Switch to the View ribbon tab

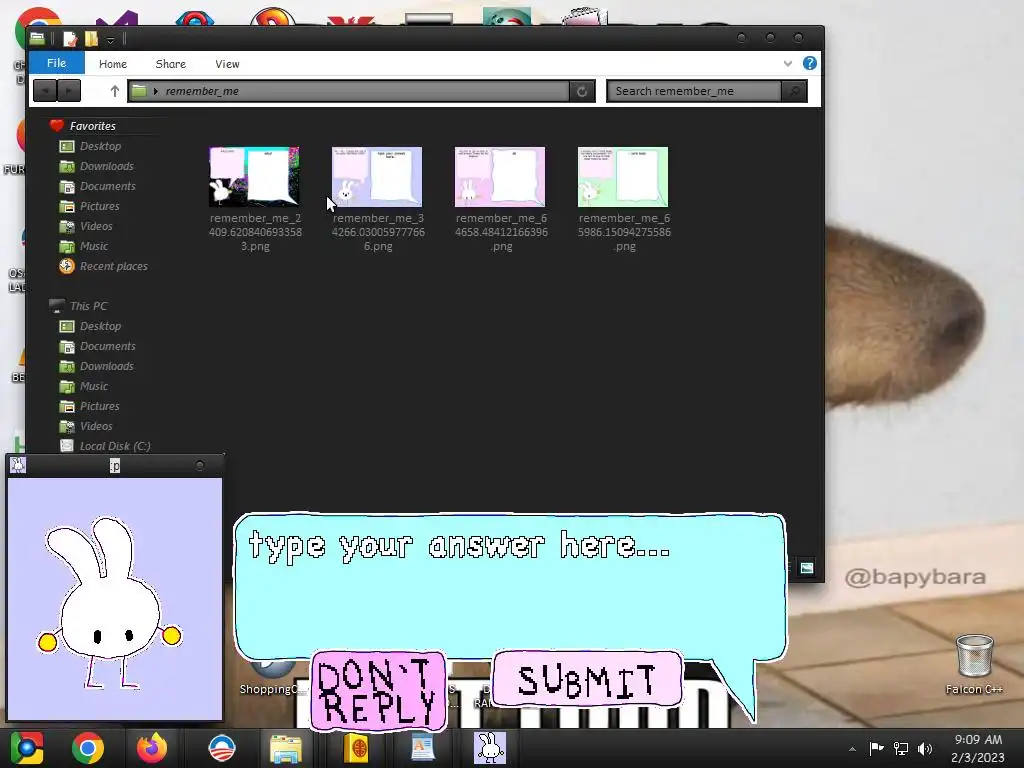click(227, 64)
